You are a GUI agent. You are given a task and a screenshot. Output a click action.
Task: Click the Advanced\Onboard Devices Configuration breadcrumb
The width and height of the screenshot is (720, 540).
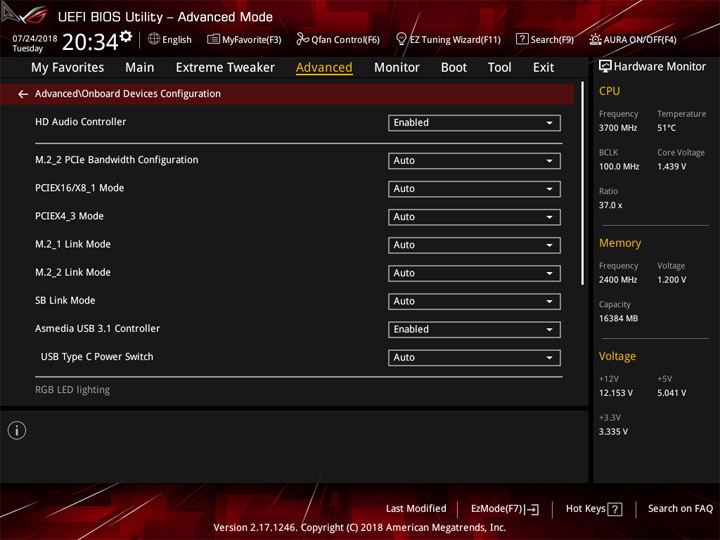tap(128, 94)
